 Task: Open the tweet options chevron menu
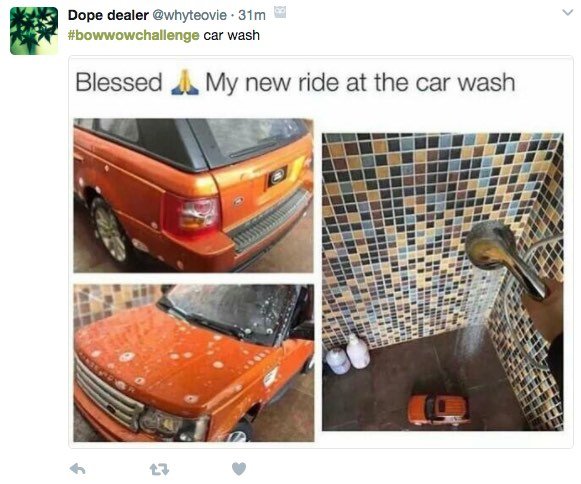pyautogui.click(x=567, y=13)
